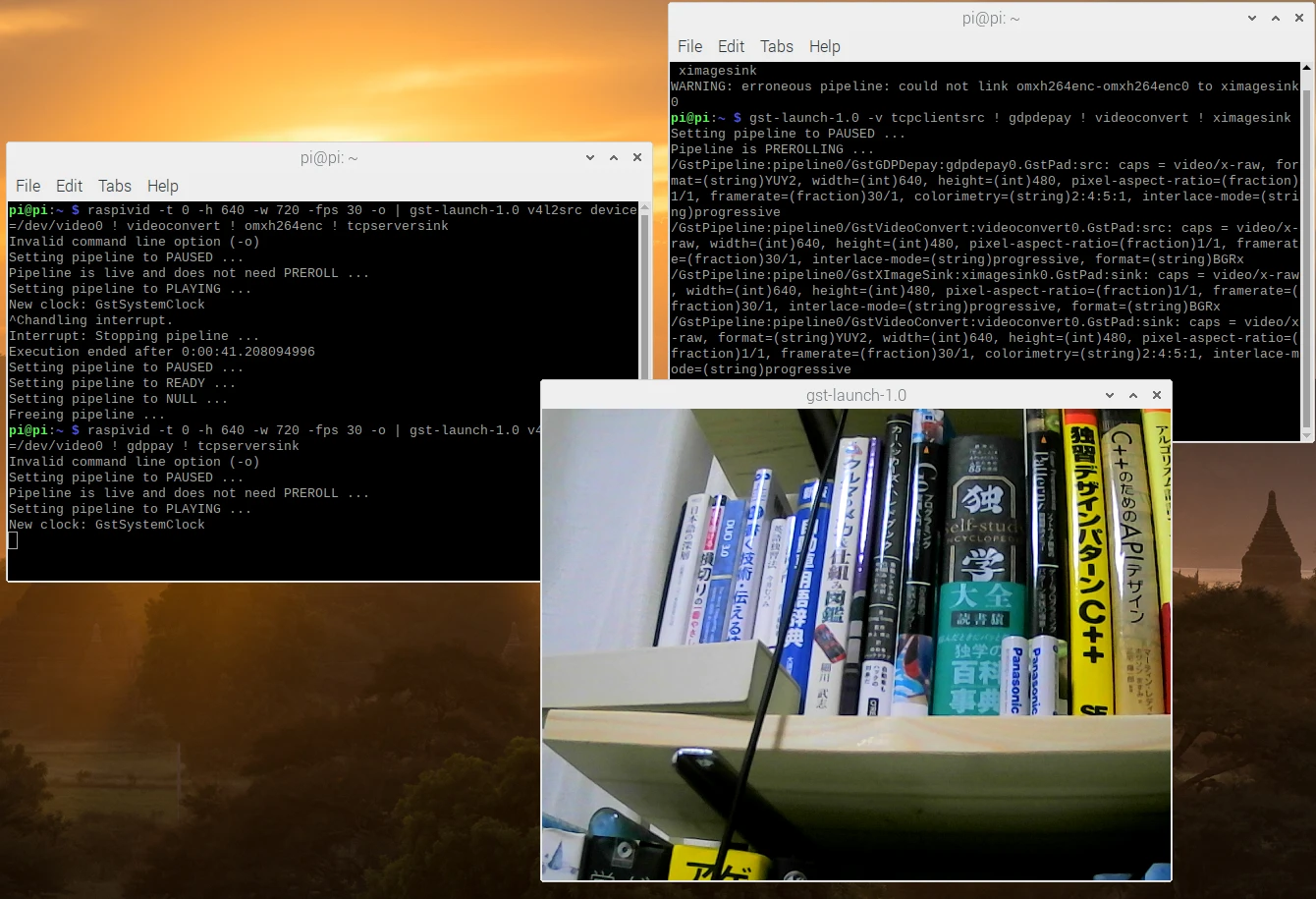Viewport: 1316px width, 899px height.
Task: Maximize the right pi@pi terminal window
Action: pyautogui.click(x=1276, y=17)
